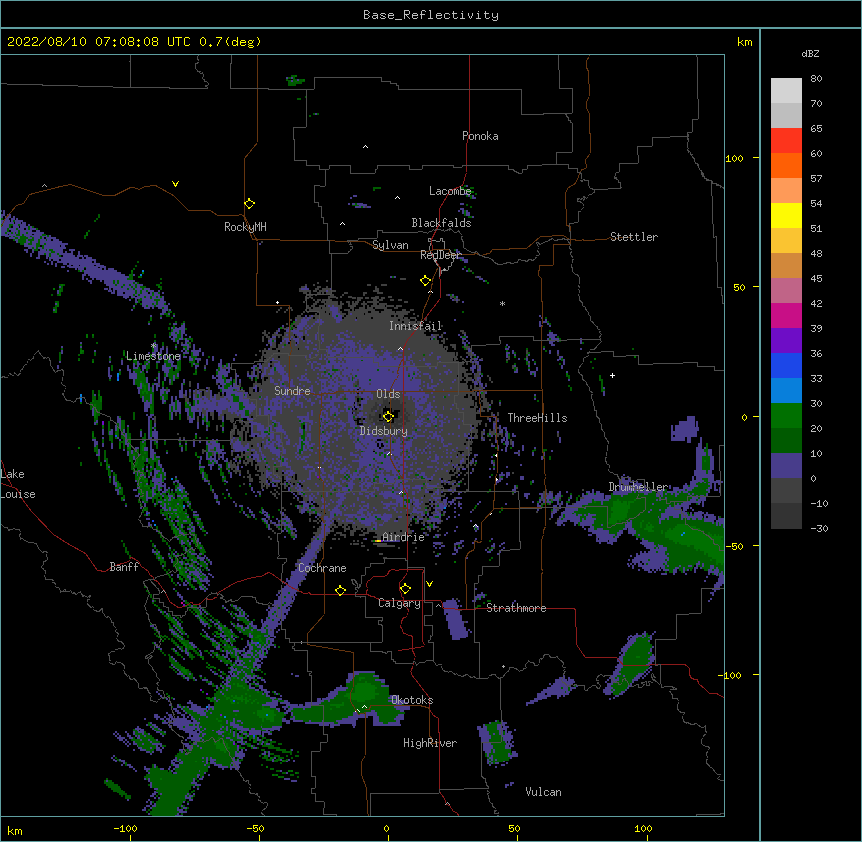
Task: Click the Strathmore label
Action: point(516,608)
